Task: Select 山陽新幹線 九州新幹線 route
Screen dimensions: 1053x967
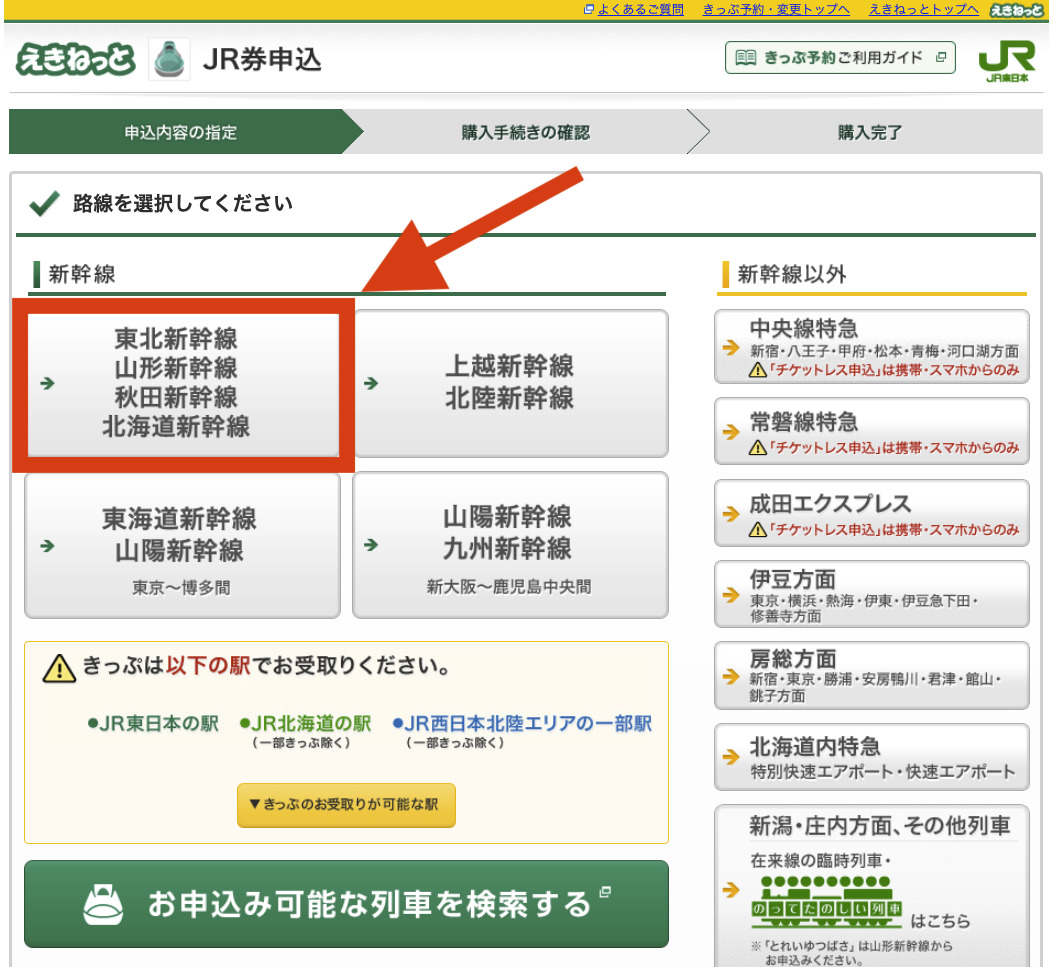Action: (510, 545)
